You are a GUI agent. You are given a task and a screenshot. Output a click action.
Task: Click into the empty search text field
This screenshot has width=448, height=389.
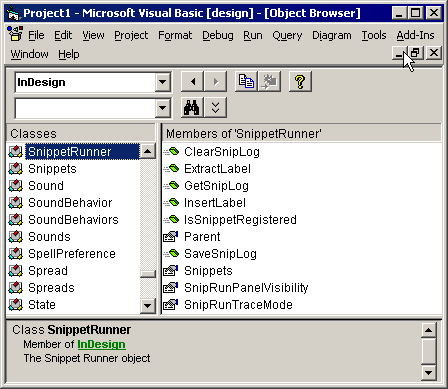[x=85, y=108]
